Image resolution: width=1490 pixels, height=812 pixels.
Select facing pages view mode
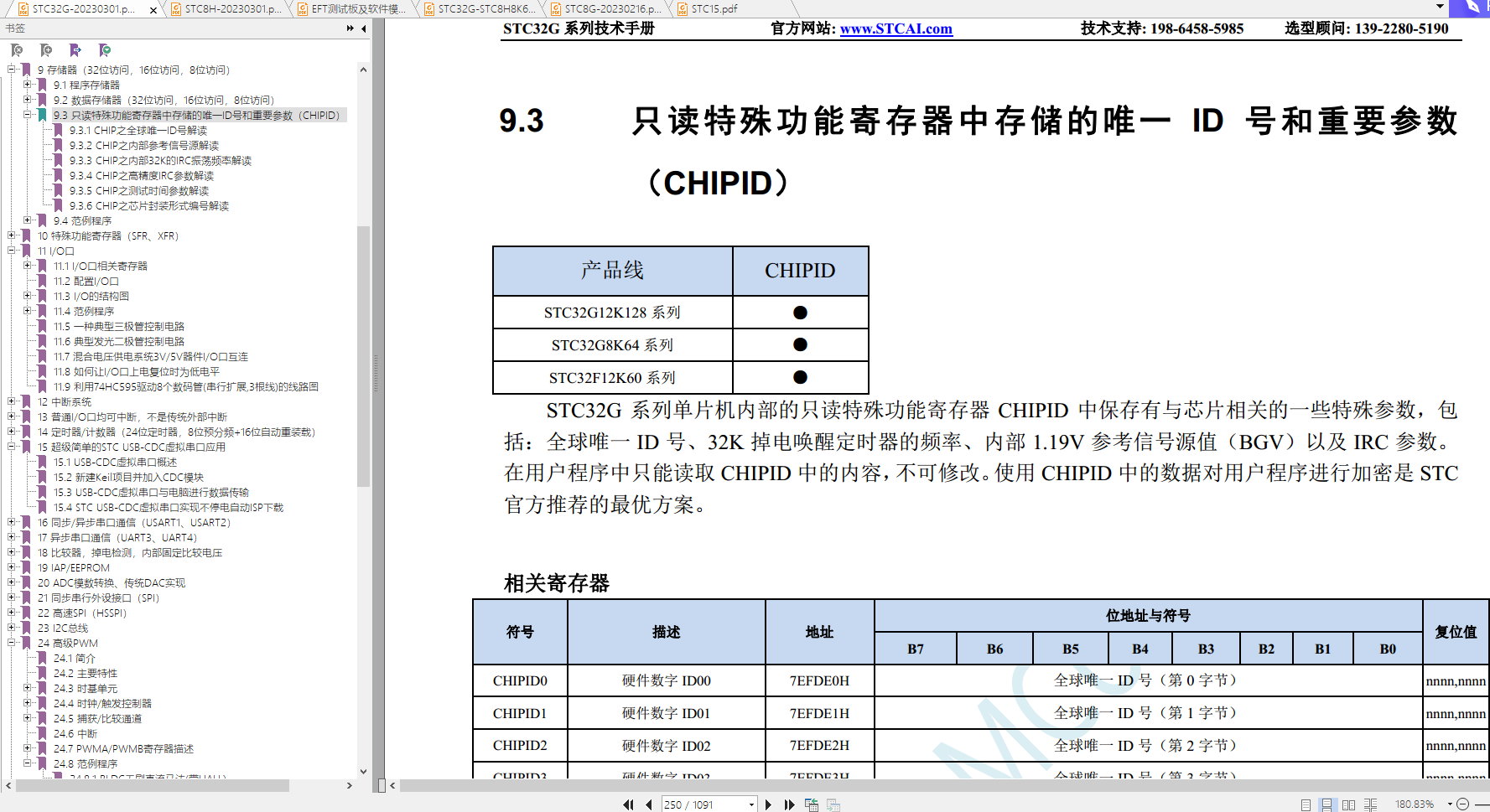(x=1348, y=804)
